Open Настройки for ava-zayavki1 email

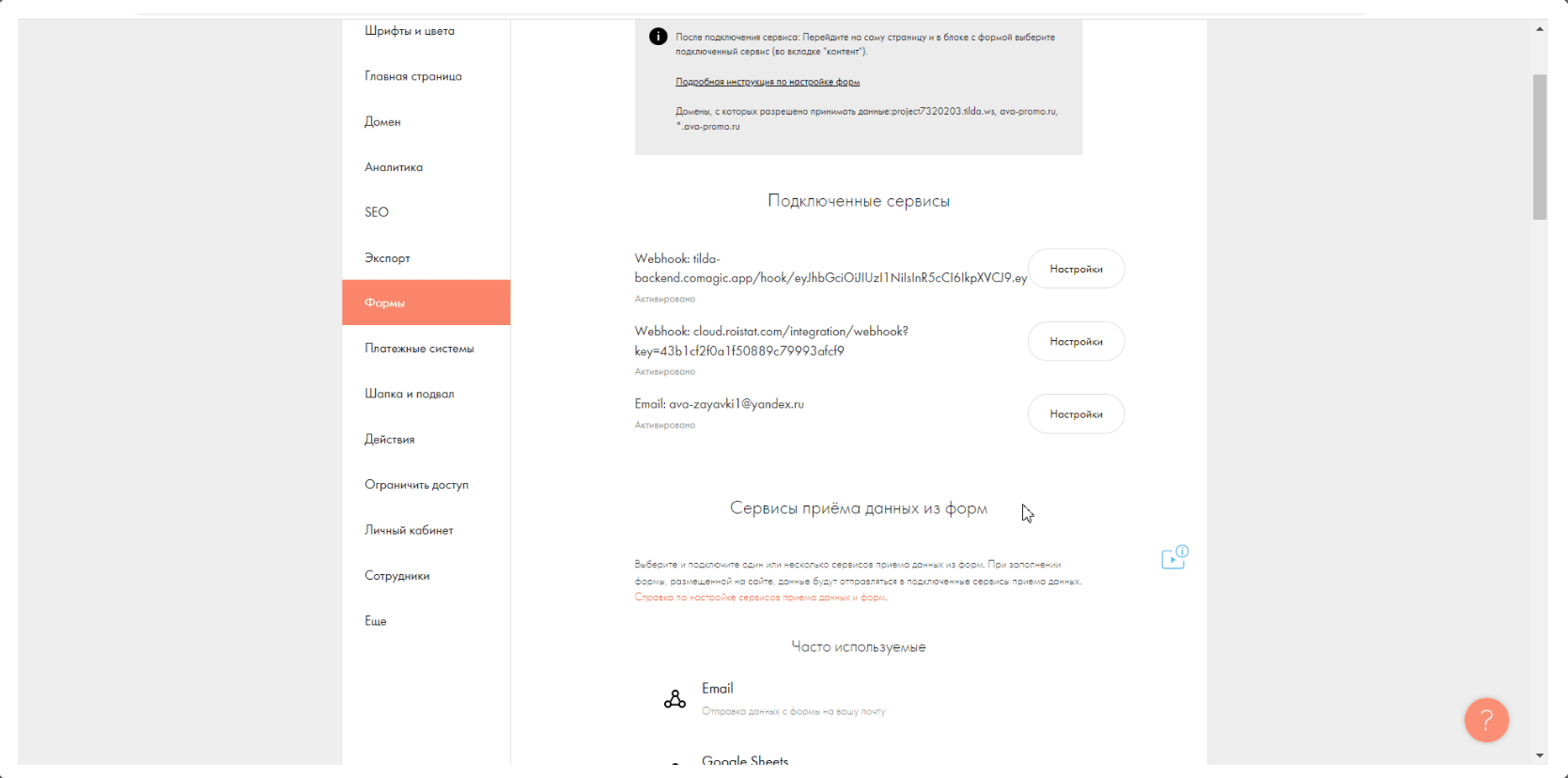tap(1076, 413)
